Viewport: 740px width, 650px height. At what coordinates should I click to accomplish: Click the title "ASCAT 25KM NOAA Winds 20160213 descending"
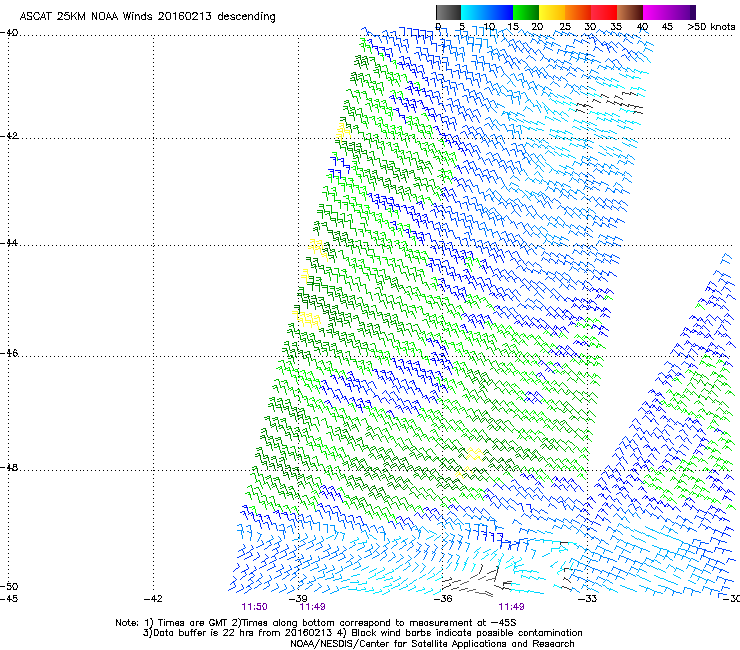pos(147,17)
